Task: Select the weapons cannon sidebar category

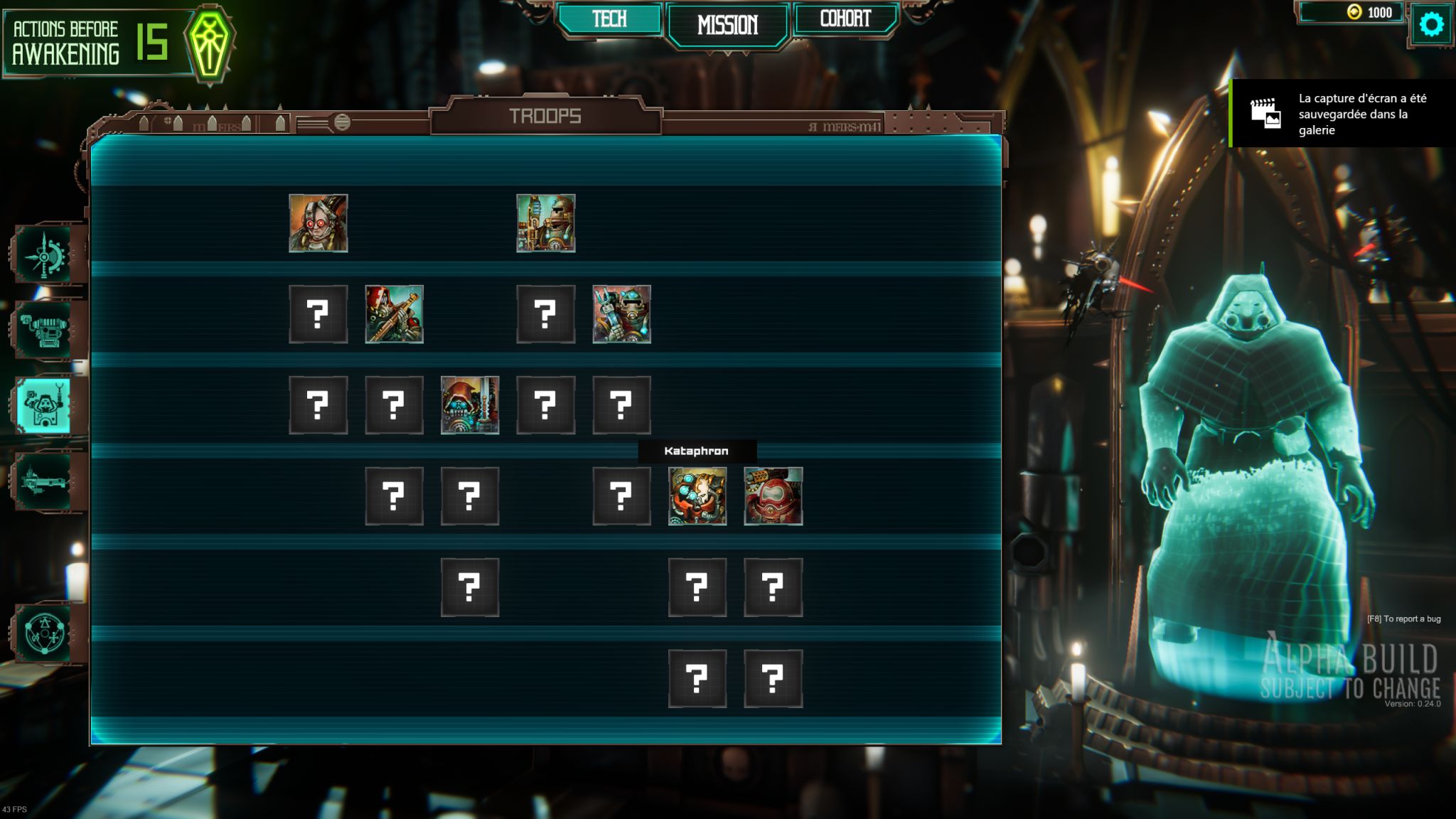Action: click(45, 331)
